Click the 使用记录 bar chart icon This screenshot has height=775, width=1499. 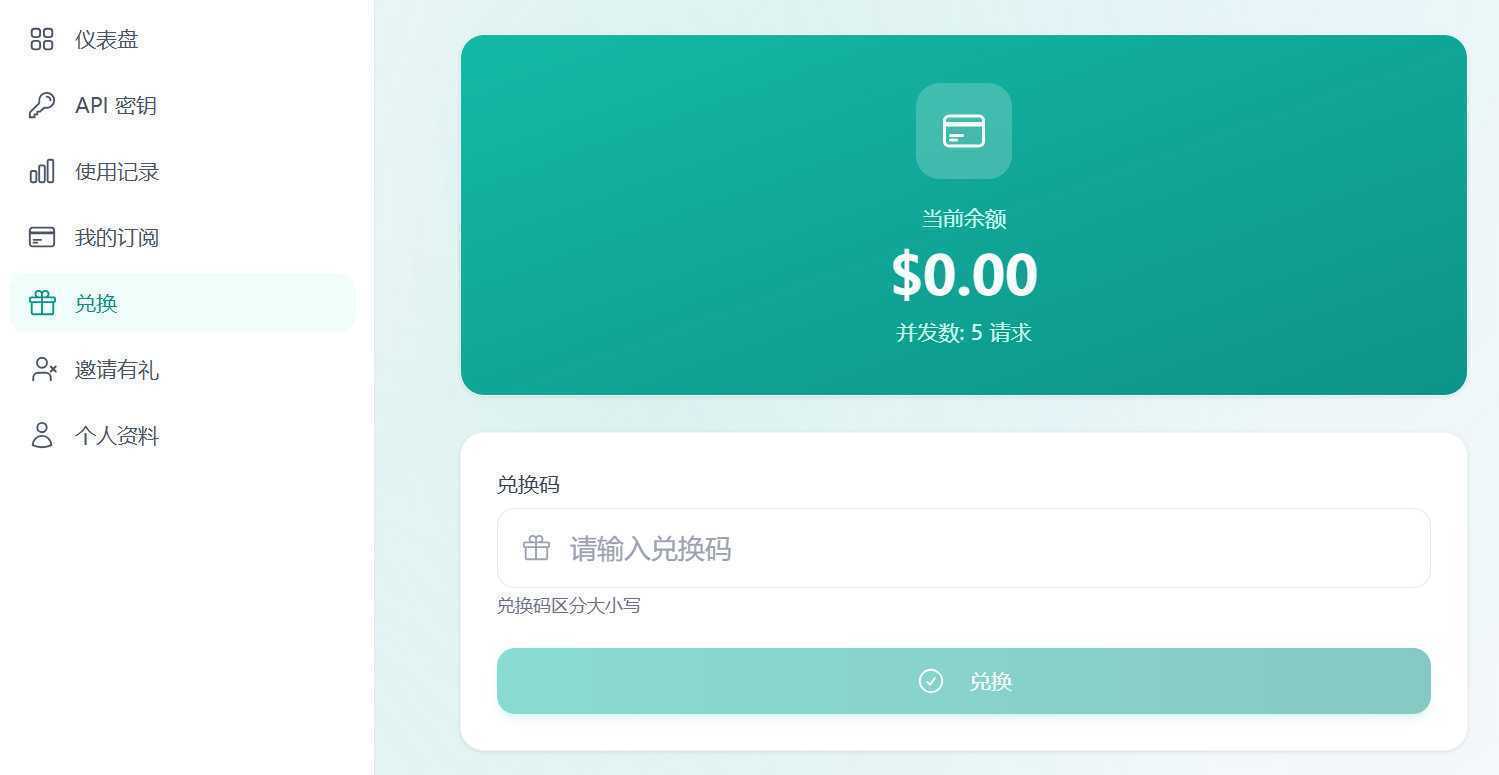(42, 171)
